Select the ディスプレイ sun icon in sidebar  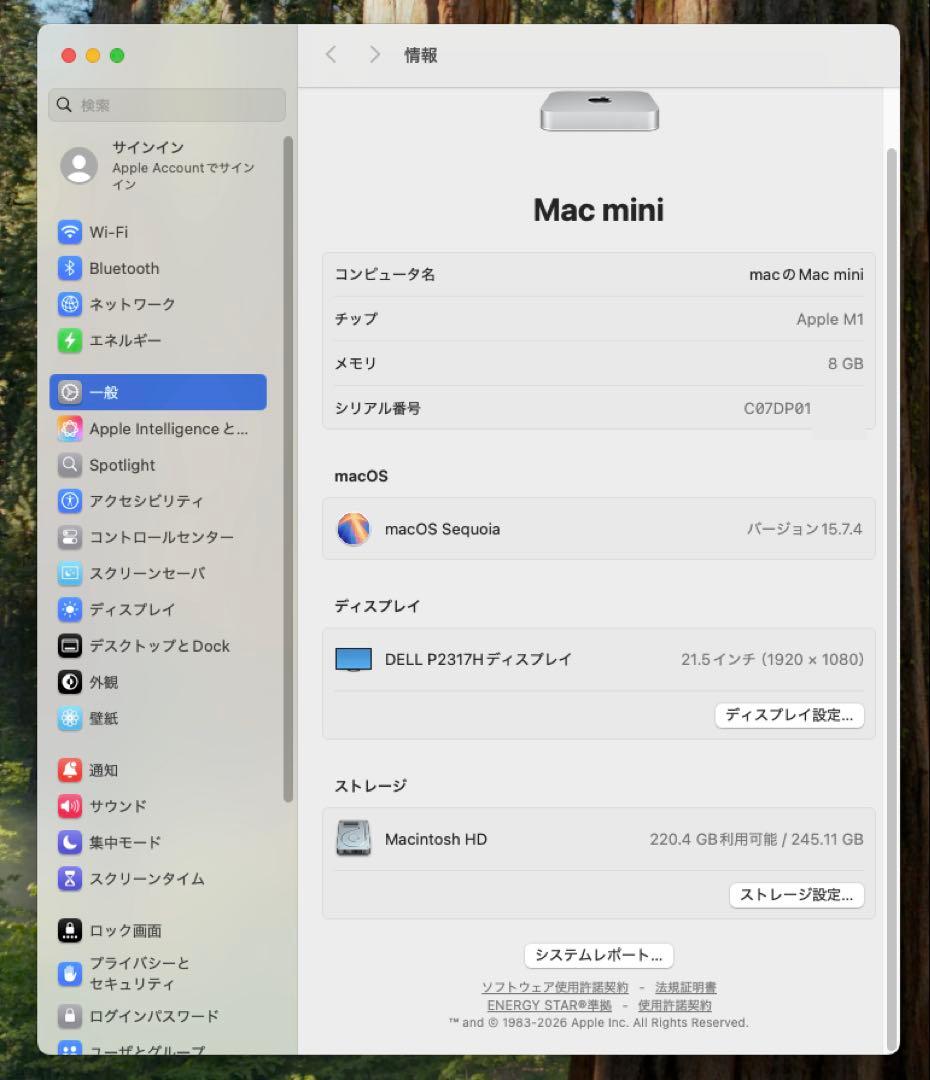pos(70,609)
